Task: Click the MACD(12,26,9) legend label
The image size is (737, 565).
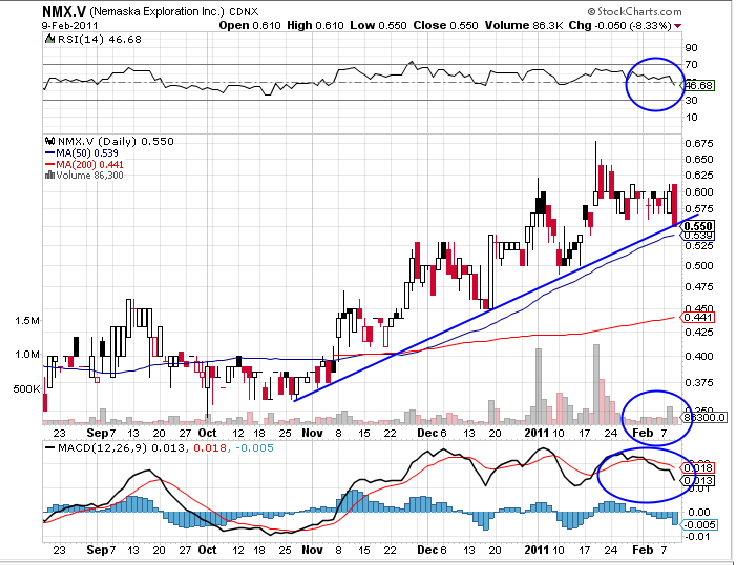Action: (x=103, y=448)
